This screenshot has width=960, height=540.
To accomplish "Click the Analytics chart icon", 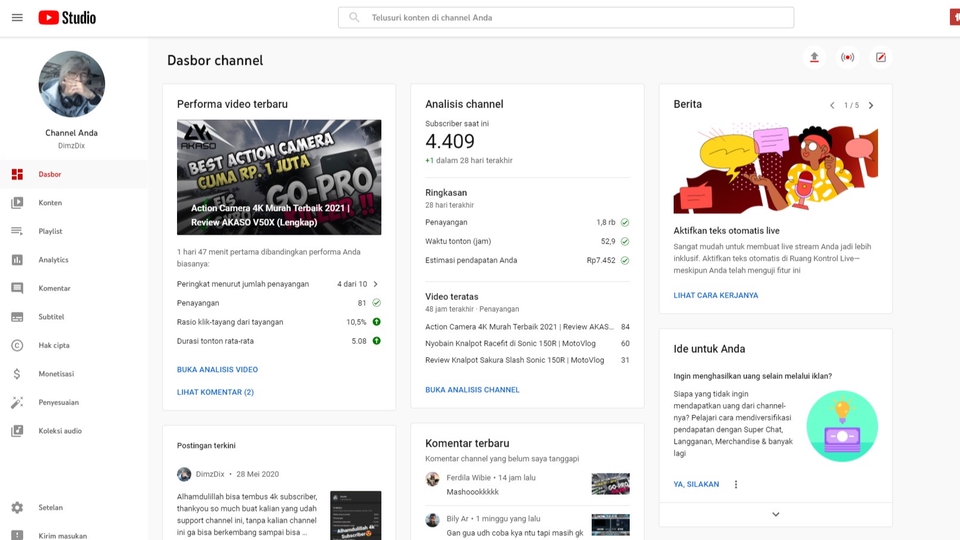I will click(x=17, y=260).
